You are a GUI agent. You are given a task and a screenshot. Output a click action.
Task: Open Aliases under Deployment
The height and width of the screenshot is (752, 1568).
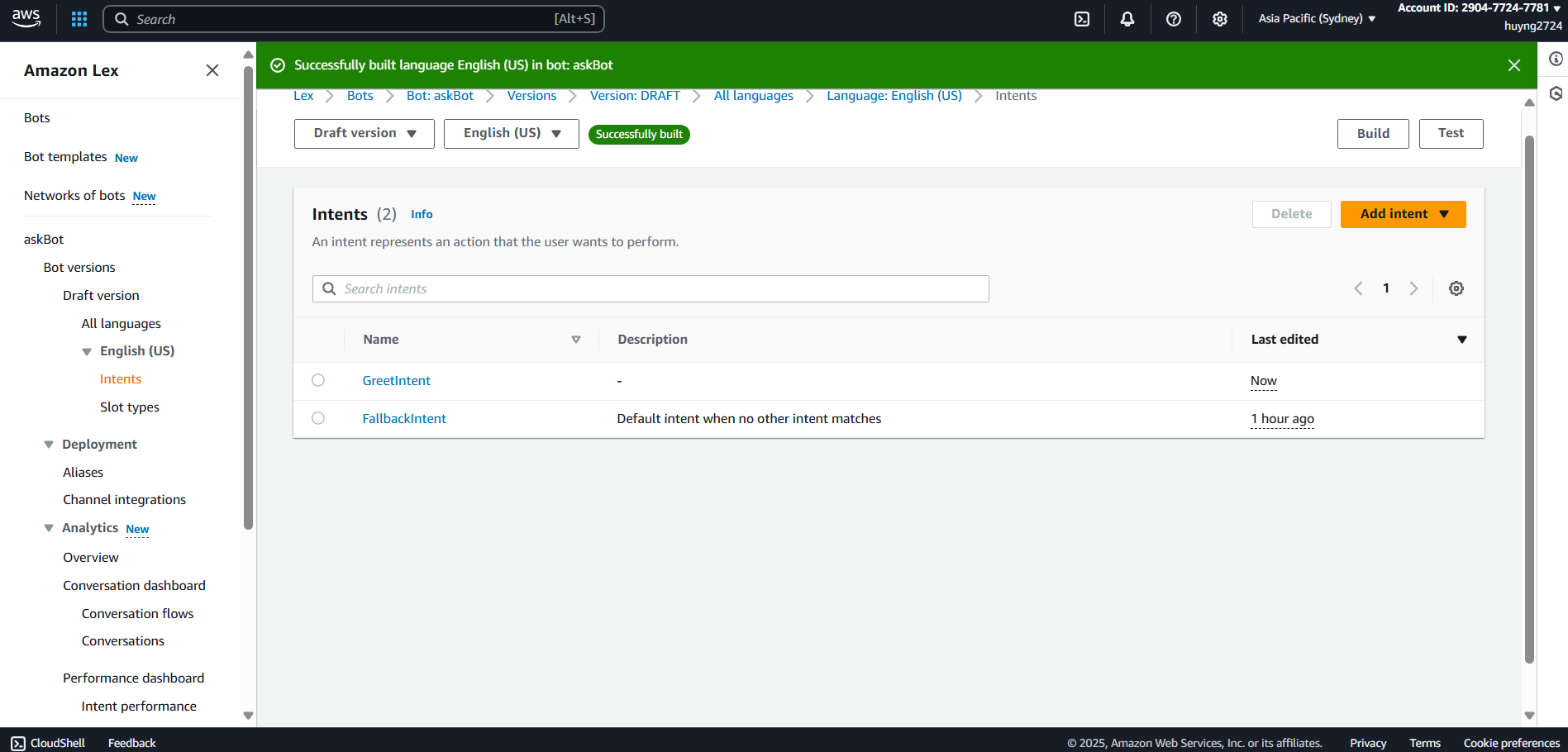(83, 473)
